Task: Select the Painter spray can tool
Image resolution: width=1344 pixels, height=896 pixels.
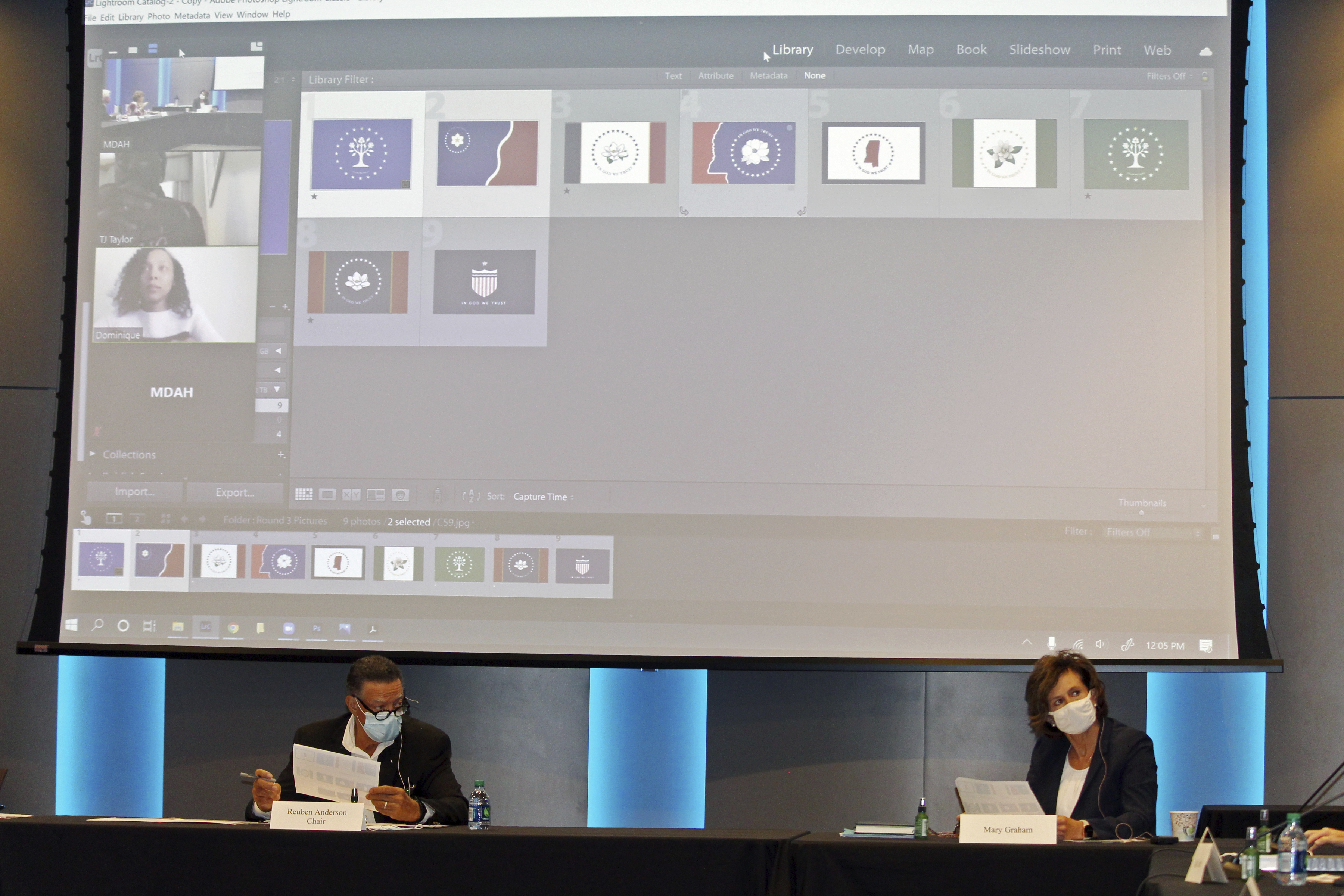Action: coord(437,495)
